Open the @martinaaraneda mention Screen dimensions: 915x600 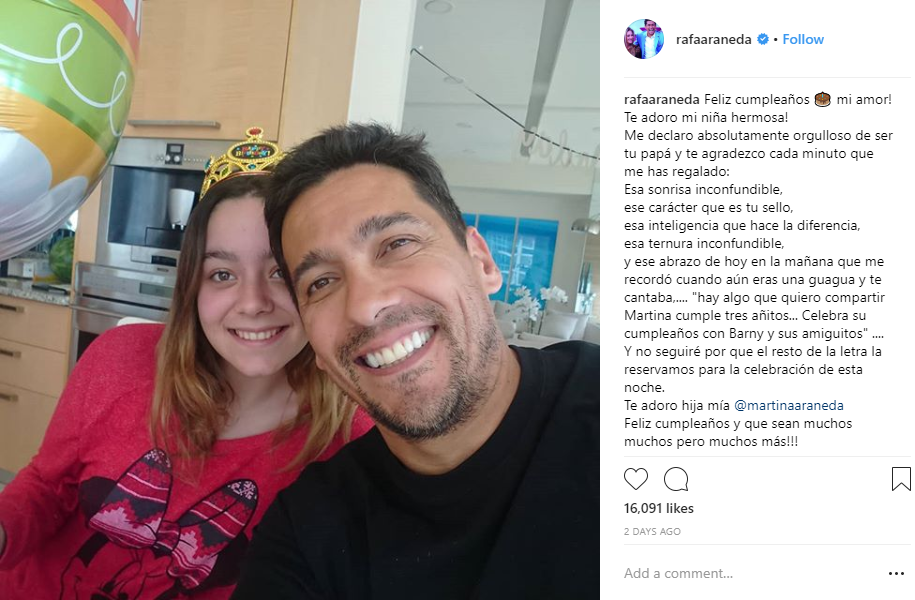[x=788, y=405]
